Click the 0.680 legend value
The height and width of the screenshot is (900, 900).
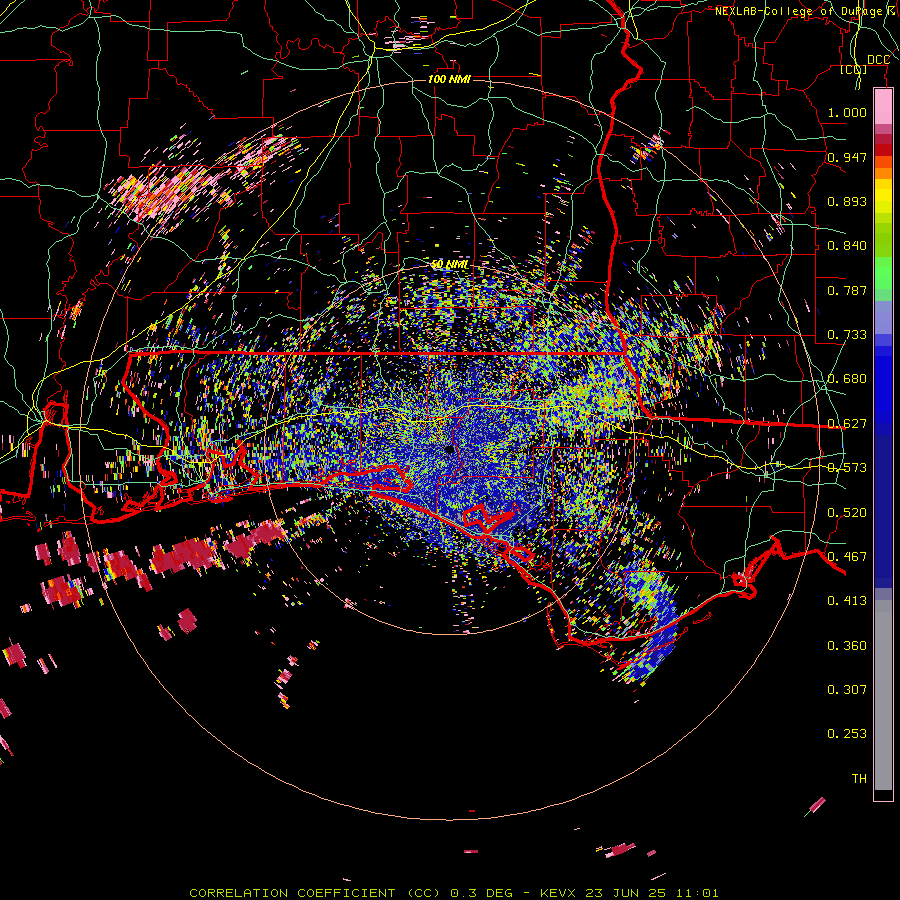[x=847, y=379]
